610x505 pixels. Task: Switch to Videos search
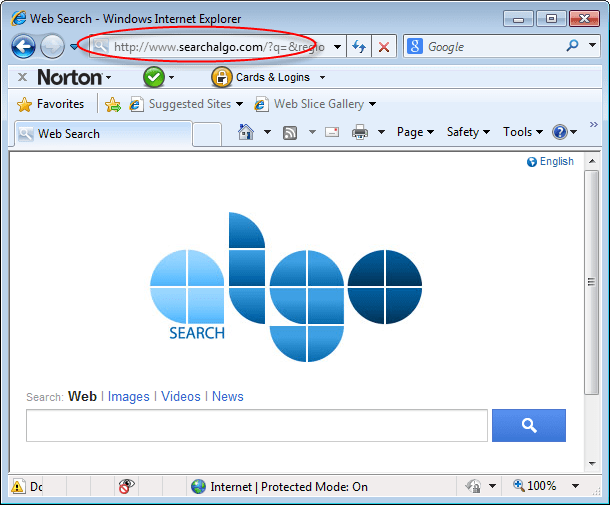click(x=181, y=396)
